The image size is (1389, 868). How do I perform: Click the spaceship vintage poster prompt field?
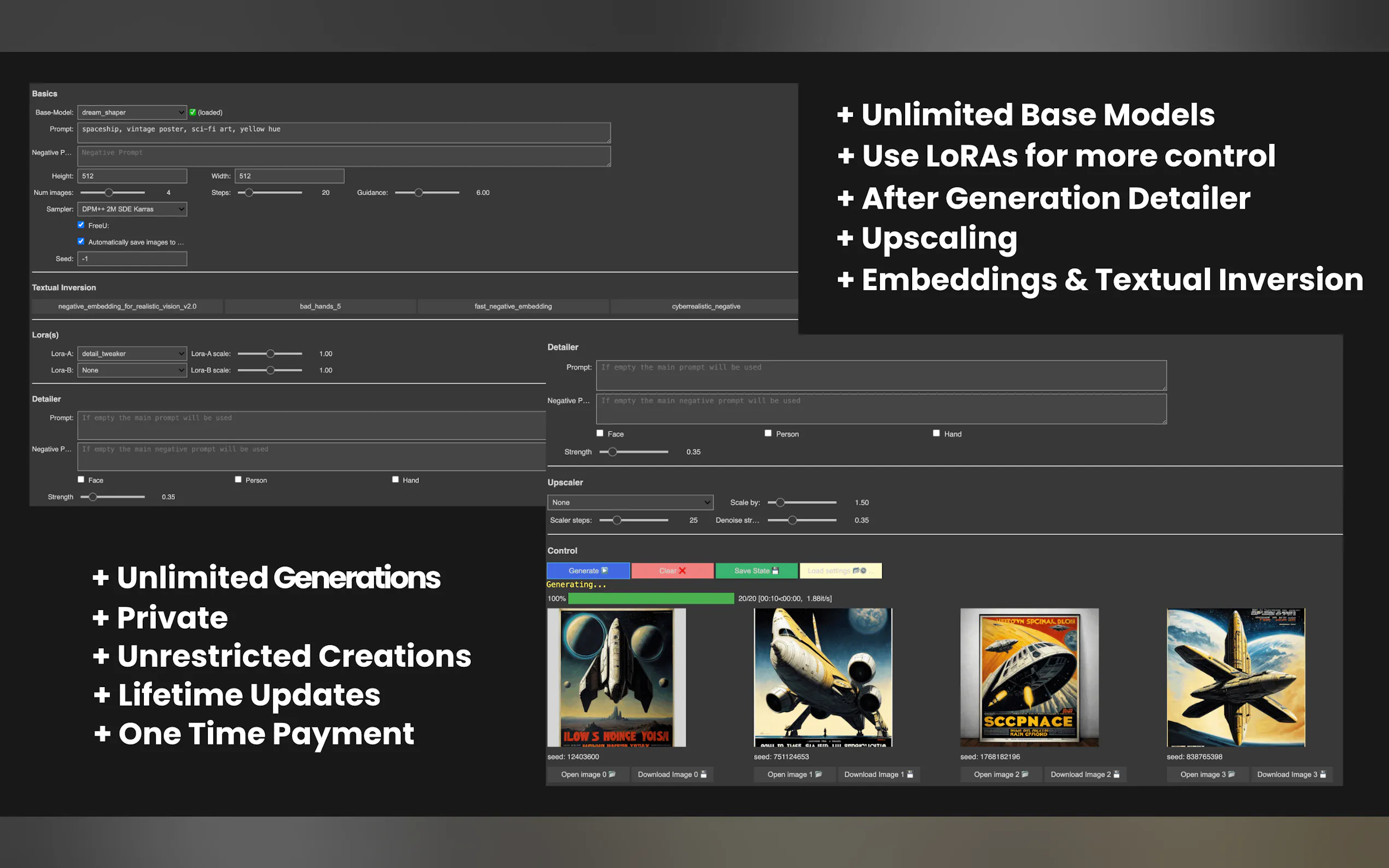[343, 133]
